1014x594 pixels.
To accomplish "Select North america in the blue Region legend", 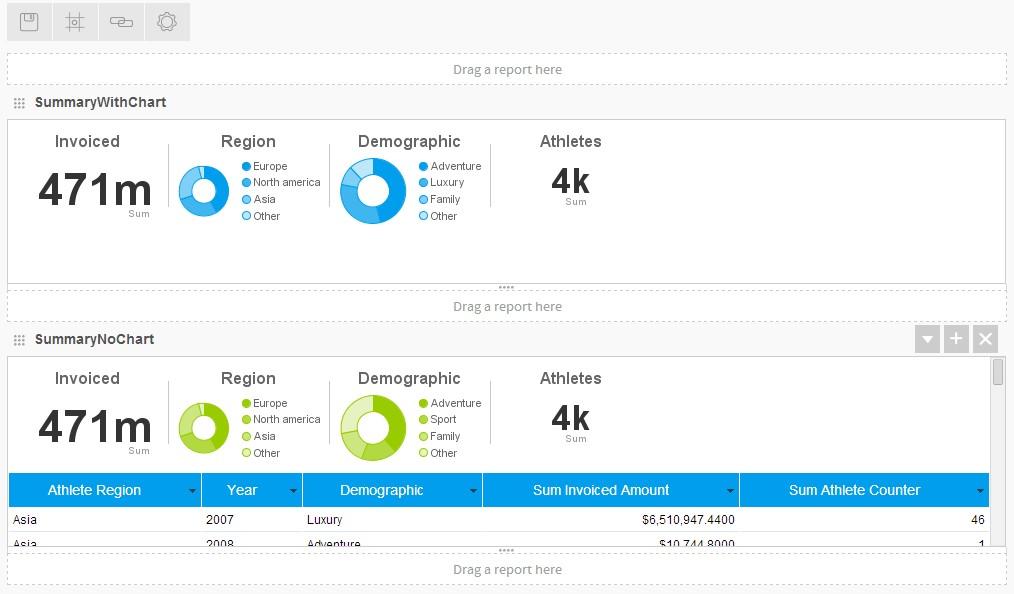I will coord(281,182).
